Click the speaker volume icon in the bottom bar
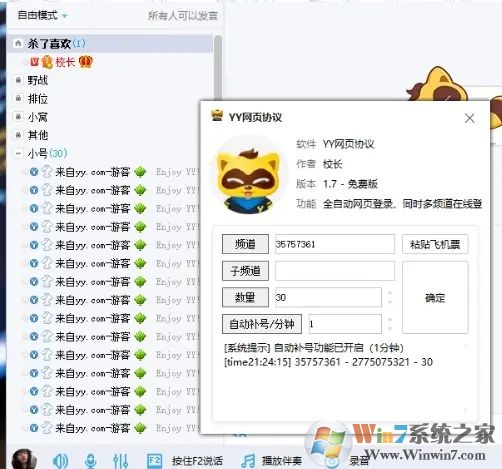502x469 pixels. 60,461
